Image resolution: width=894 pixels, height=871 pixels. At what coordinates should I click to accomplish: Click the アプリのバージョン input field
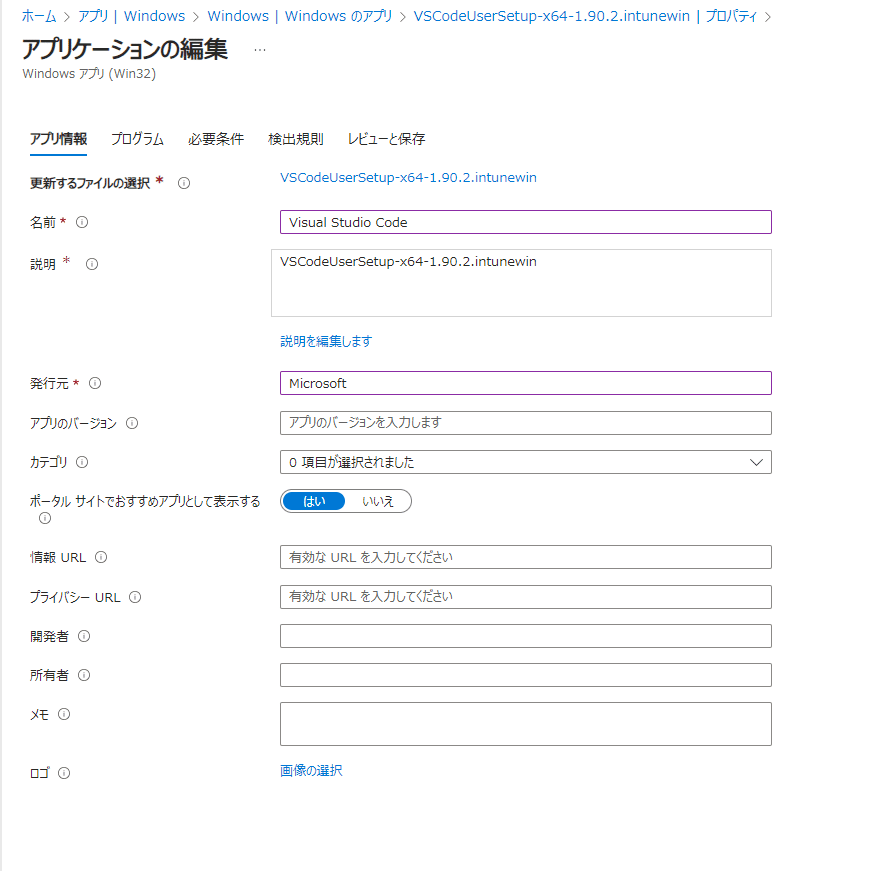click(x=526, y=423)
